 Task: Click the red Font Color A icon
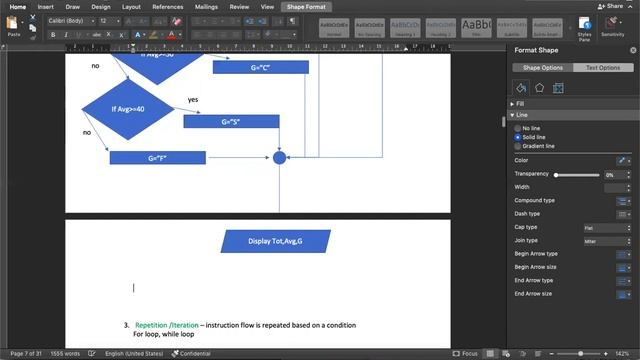click(x=171, y=35)
